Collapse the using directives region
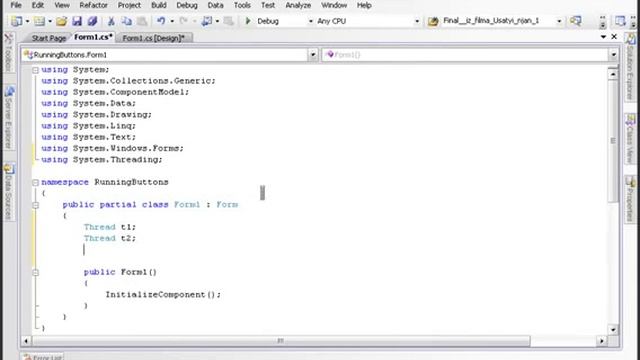 point(36,70)
